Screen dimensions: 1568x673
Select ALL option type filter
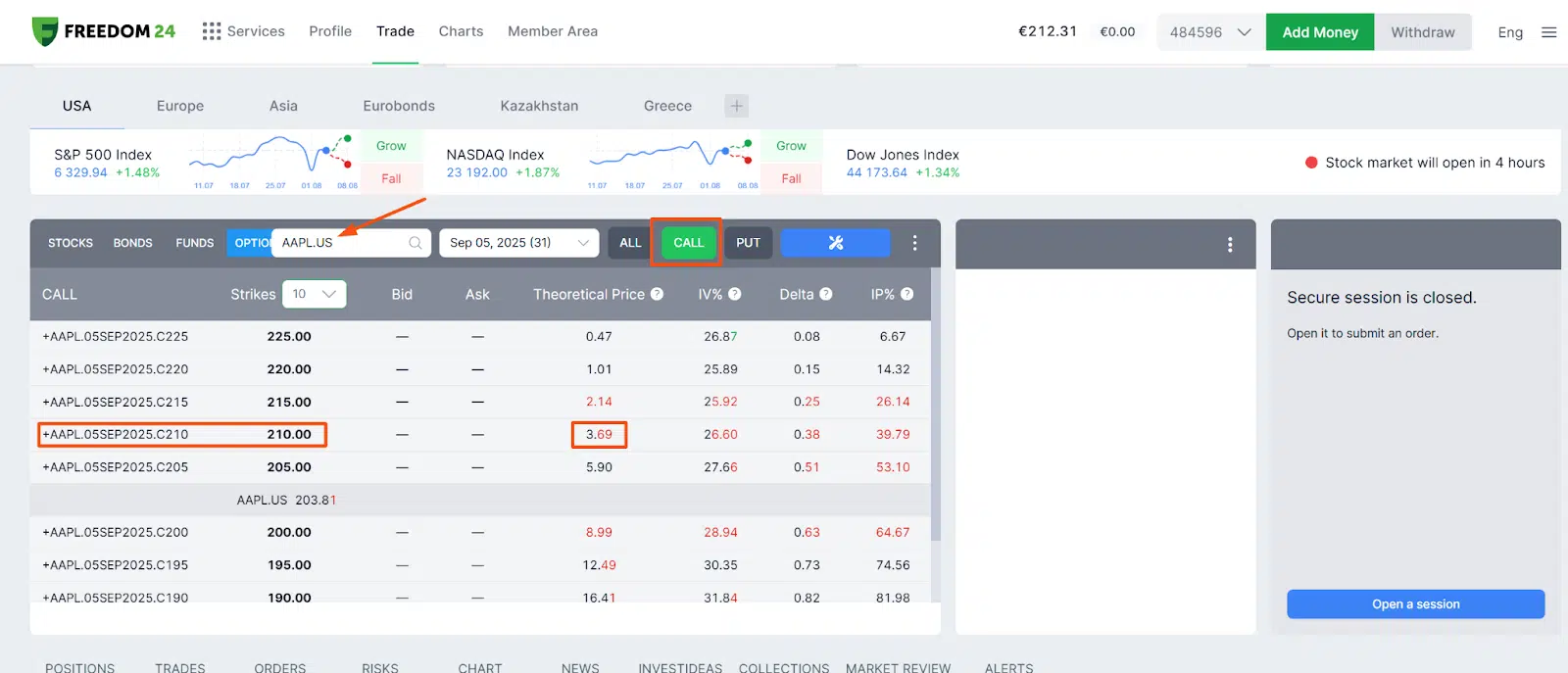pos(630,243)
